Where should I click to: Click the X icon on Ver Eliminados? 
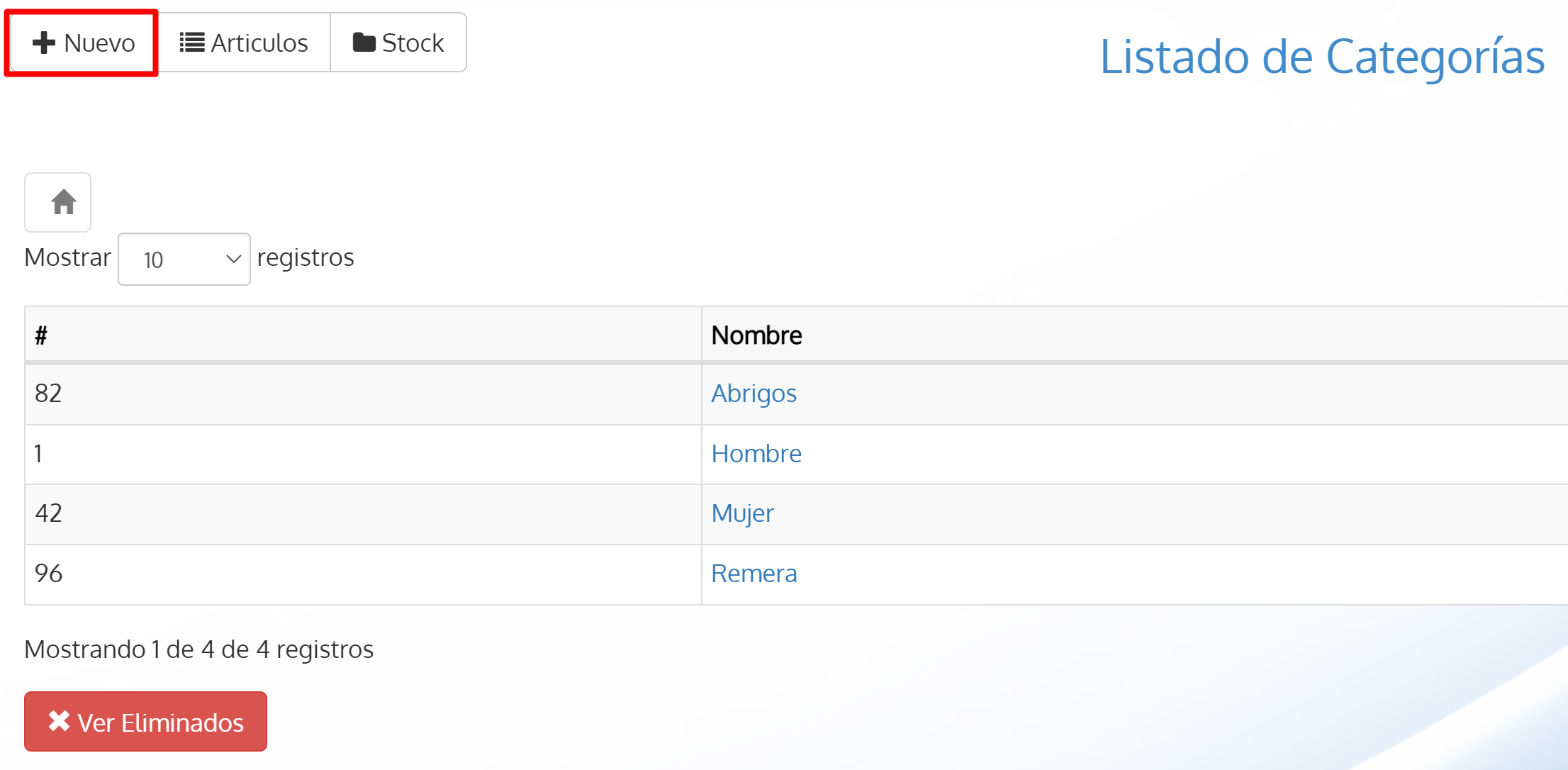[59, 721]
